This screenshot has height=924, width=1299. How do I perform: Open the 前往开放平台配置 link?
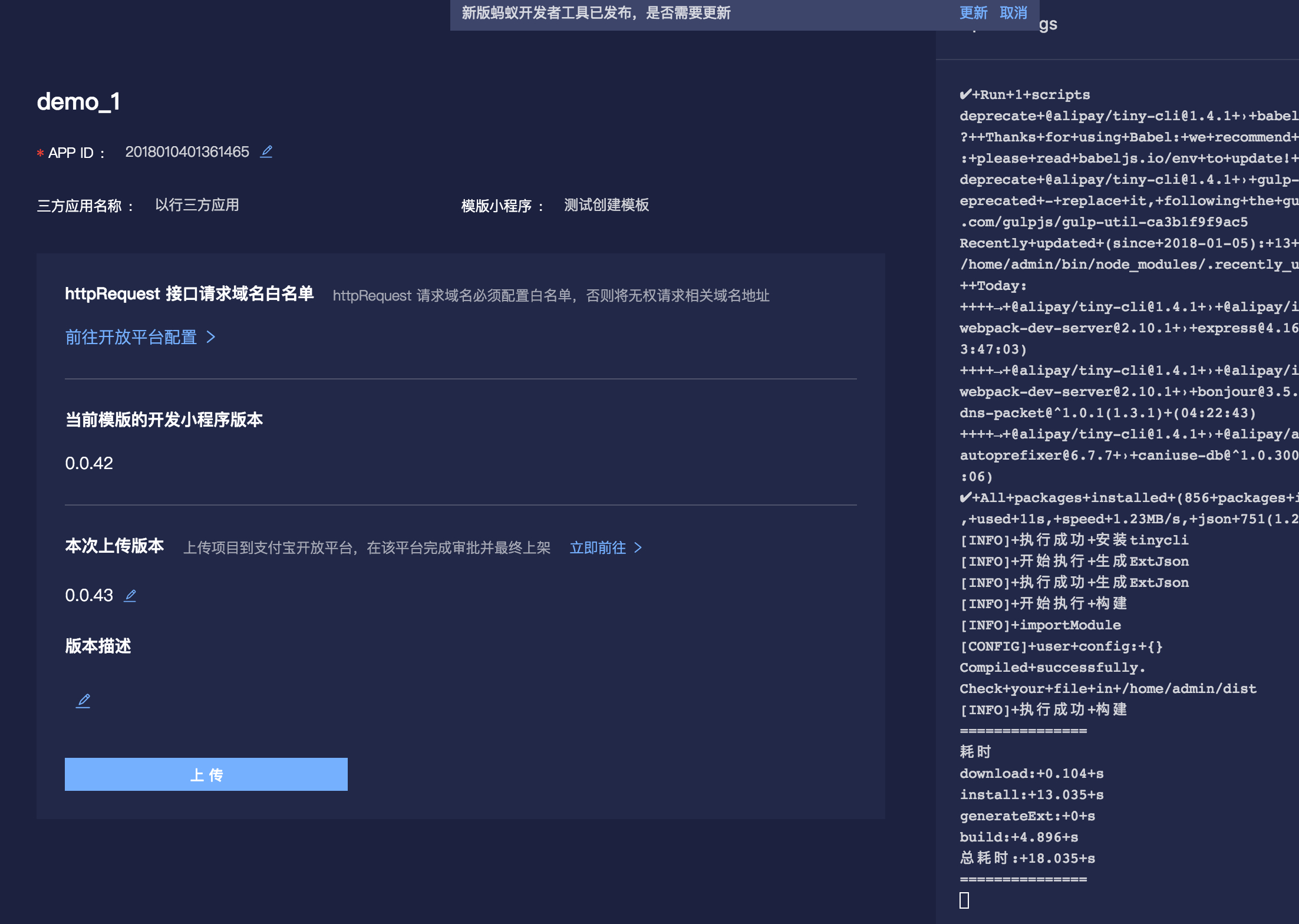131,337
